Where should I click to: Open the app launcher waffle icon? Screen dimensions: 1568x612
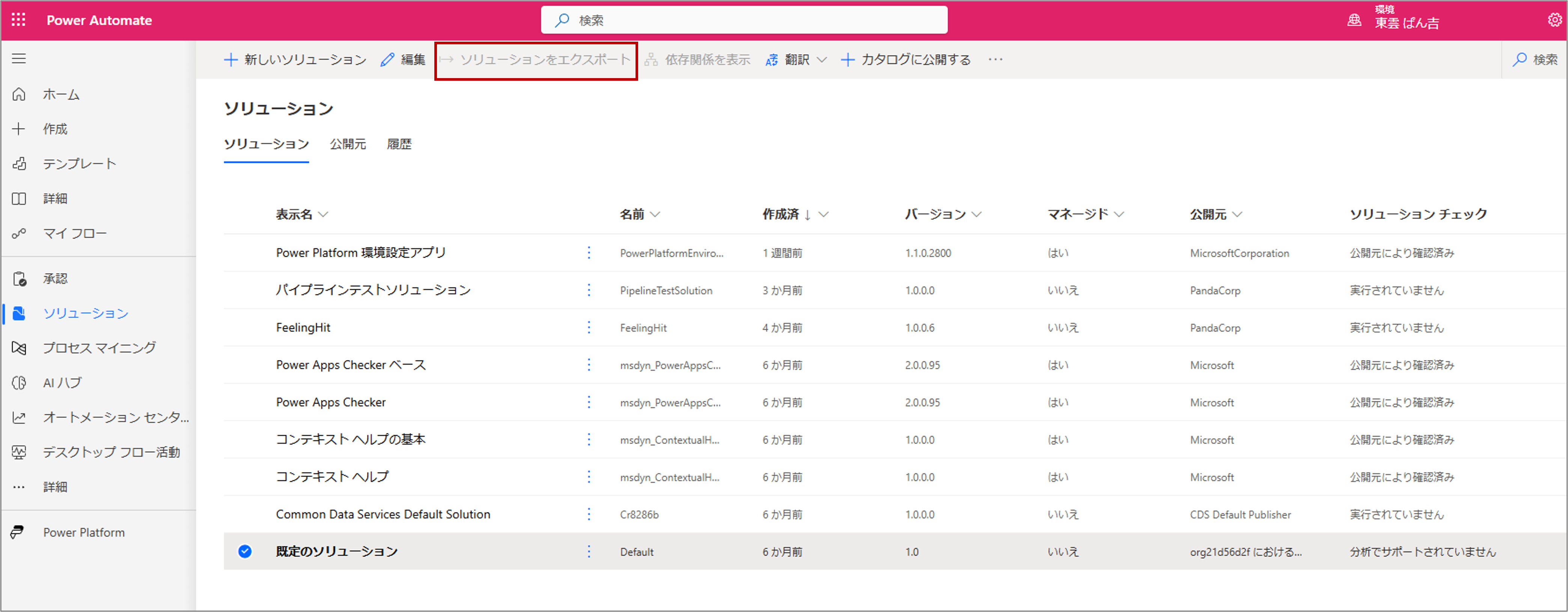18,20
